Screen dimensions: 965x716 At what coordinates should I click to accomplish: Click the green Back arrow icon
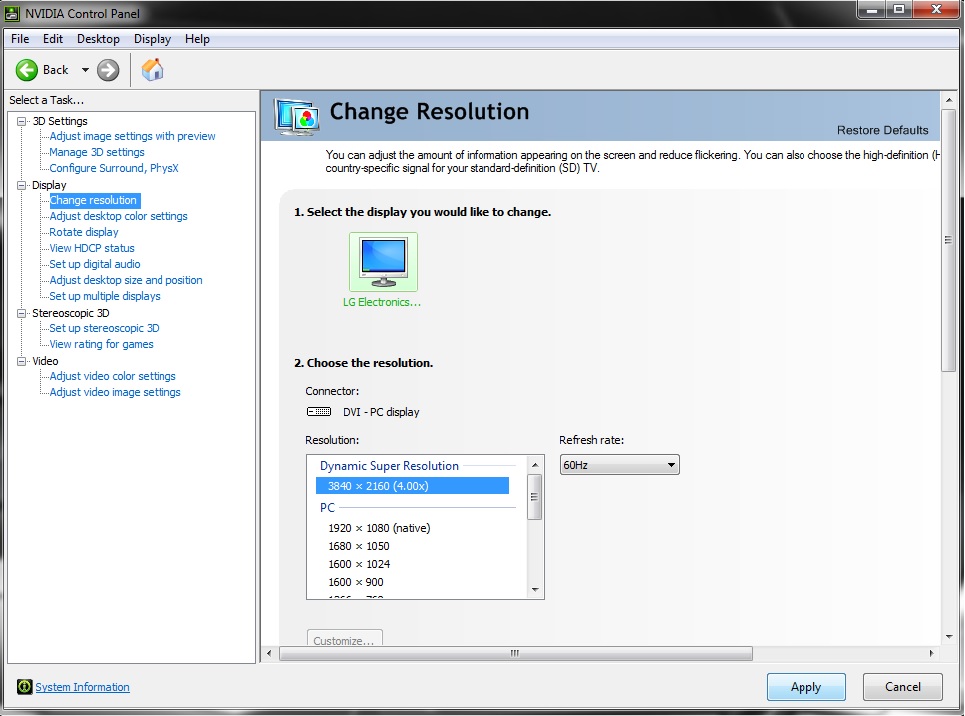pyautogui.click(x=26, y=70)
